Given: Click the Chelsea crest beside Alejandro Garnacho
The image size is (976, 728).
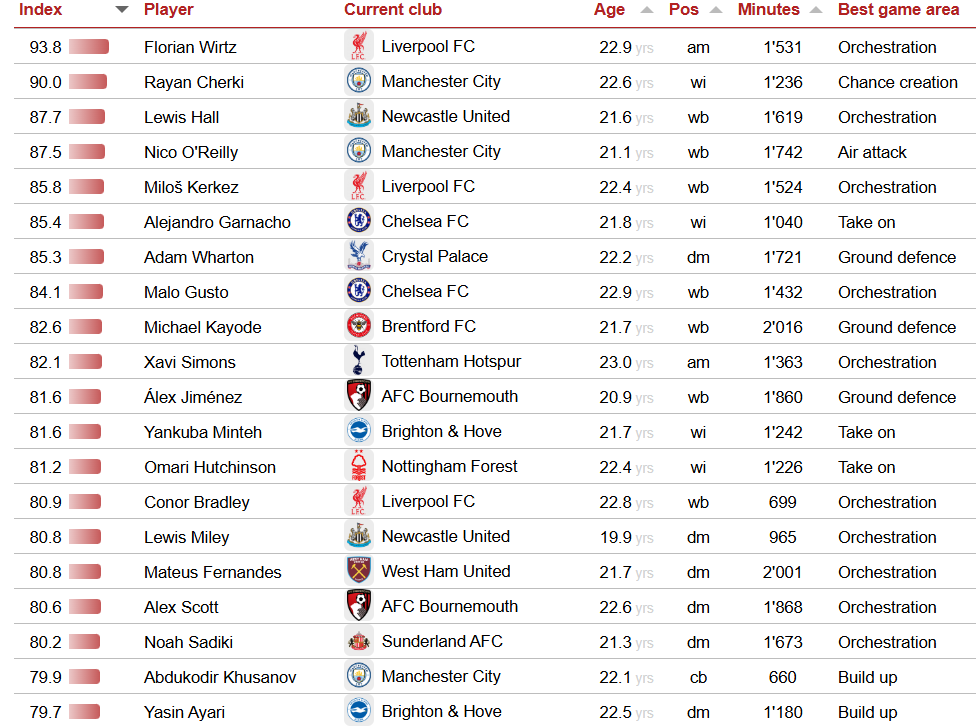Looking at the screenshot, I should (x=359, y=221).
